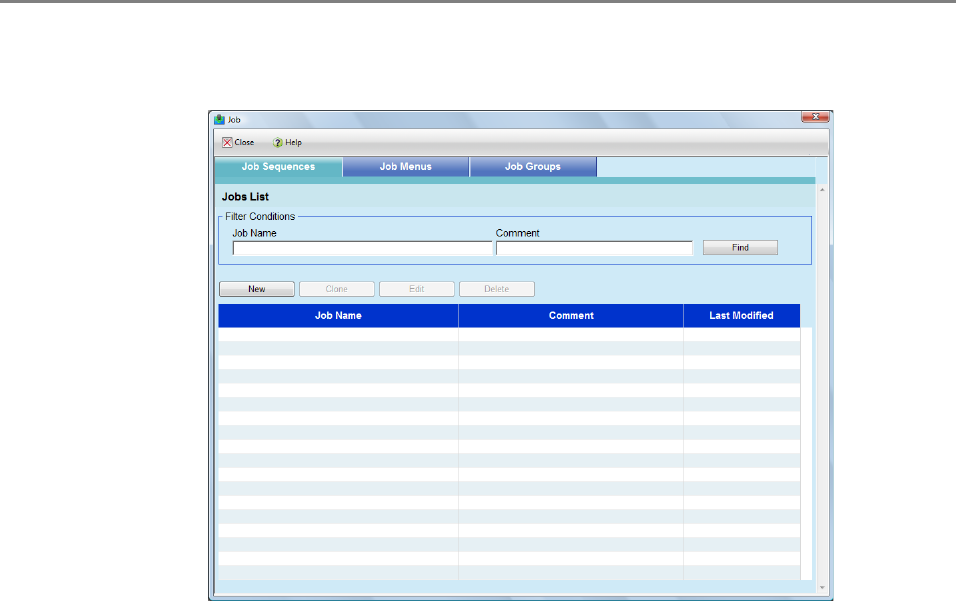Click the scrollbar up arrow
The height and width of the screenshot is (601, 956).
coord(822,188)
